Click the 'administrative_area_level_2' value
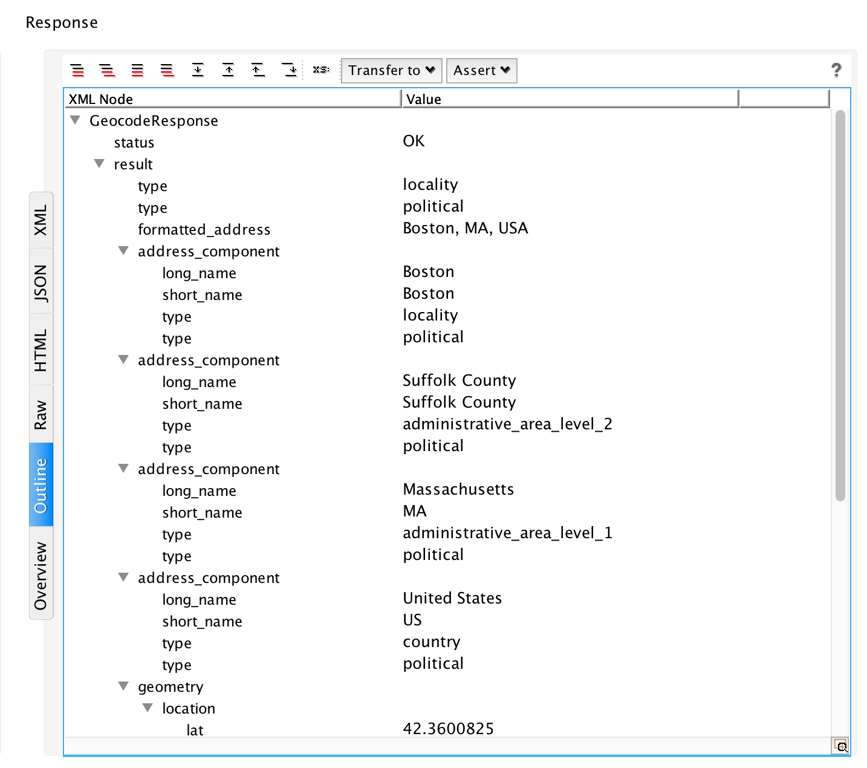This screenshot has height=768, width=867. click(508, 424)
